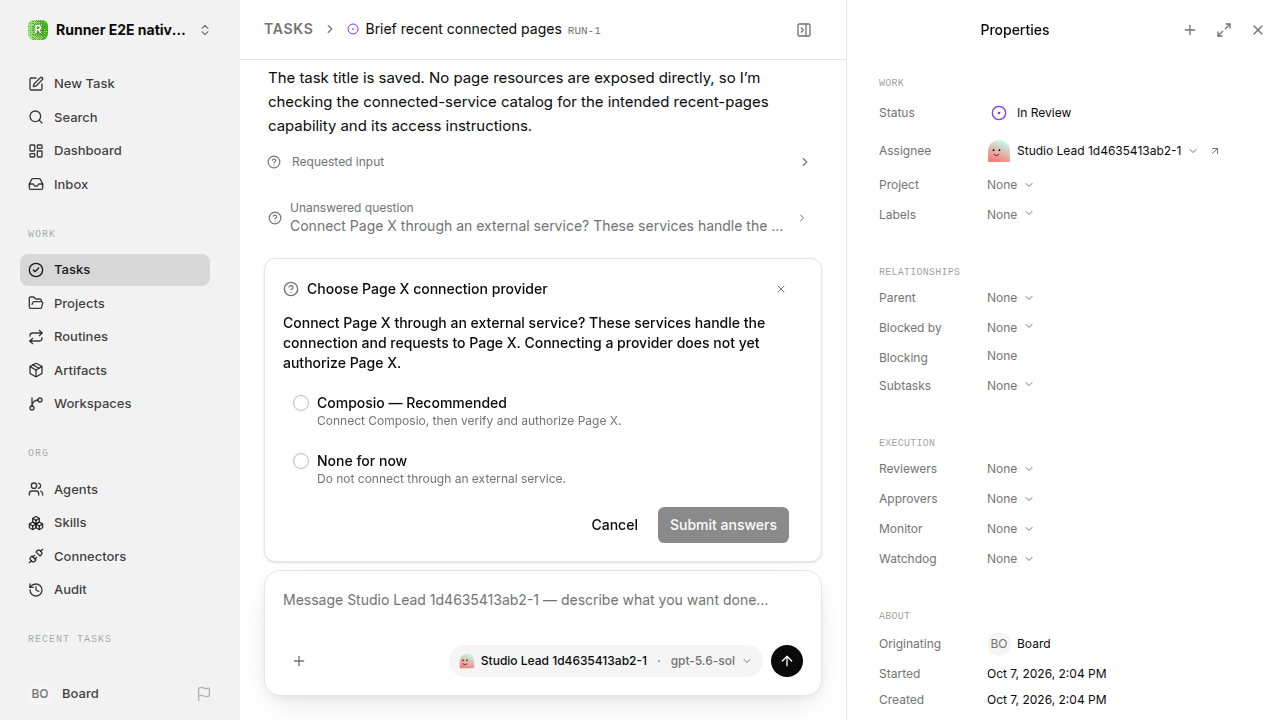The image size is (1280, 720).
Task: Click the Submit answers button
Action: pos(723,525)
